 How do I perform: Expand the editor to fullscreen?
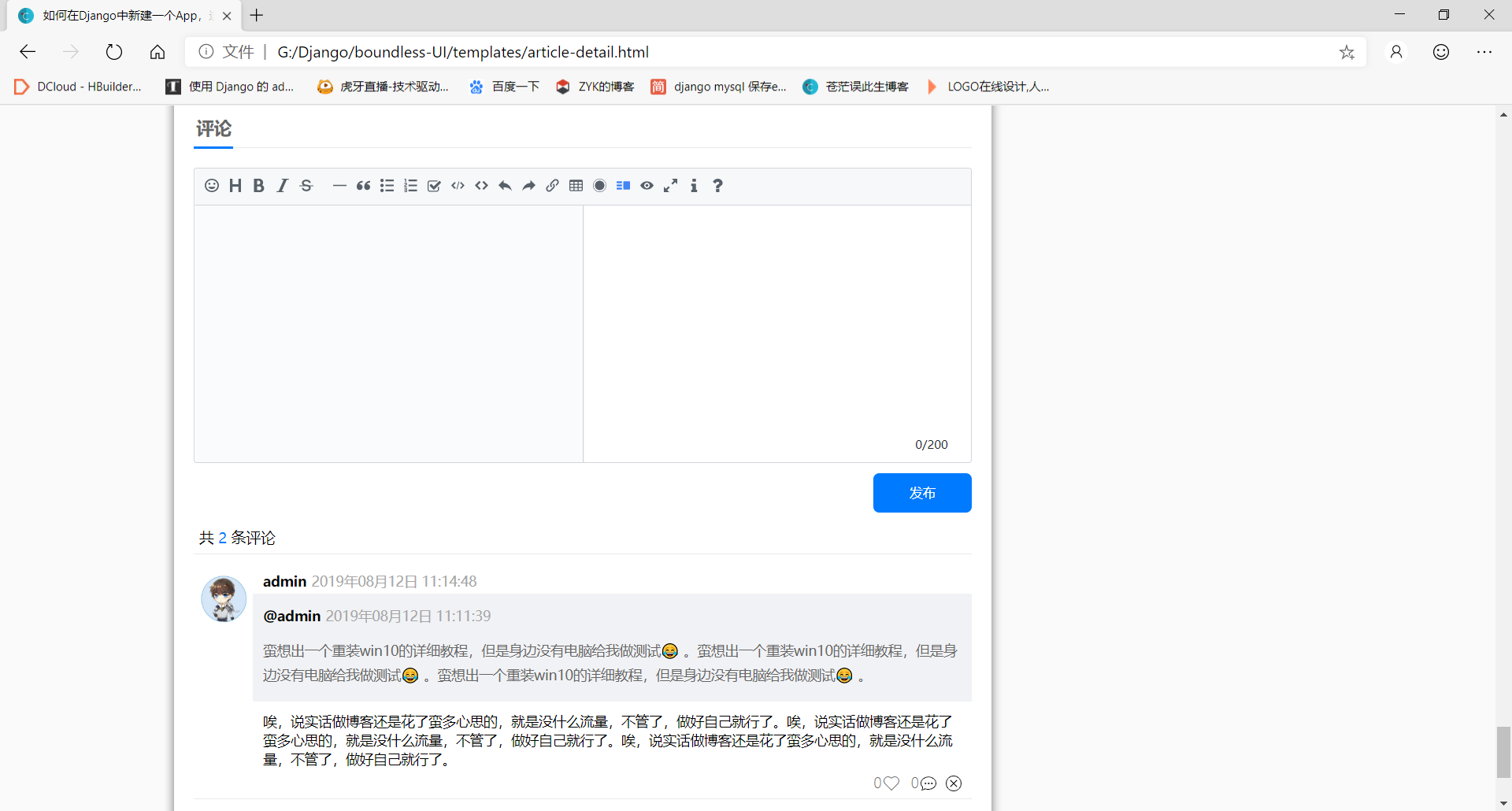(x=670, y=186)
